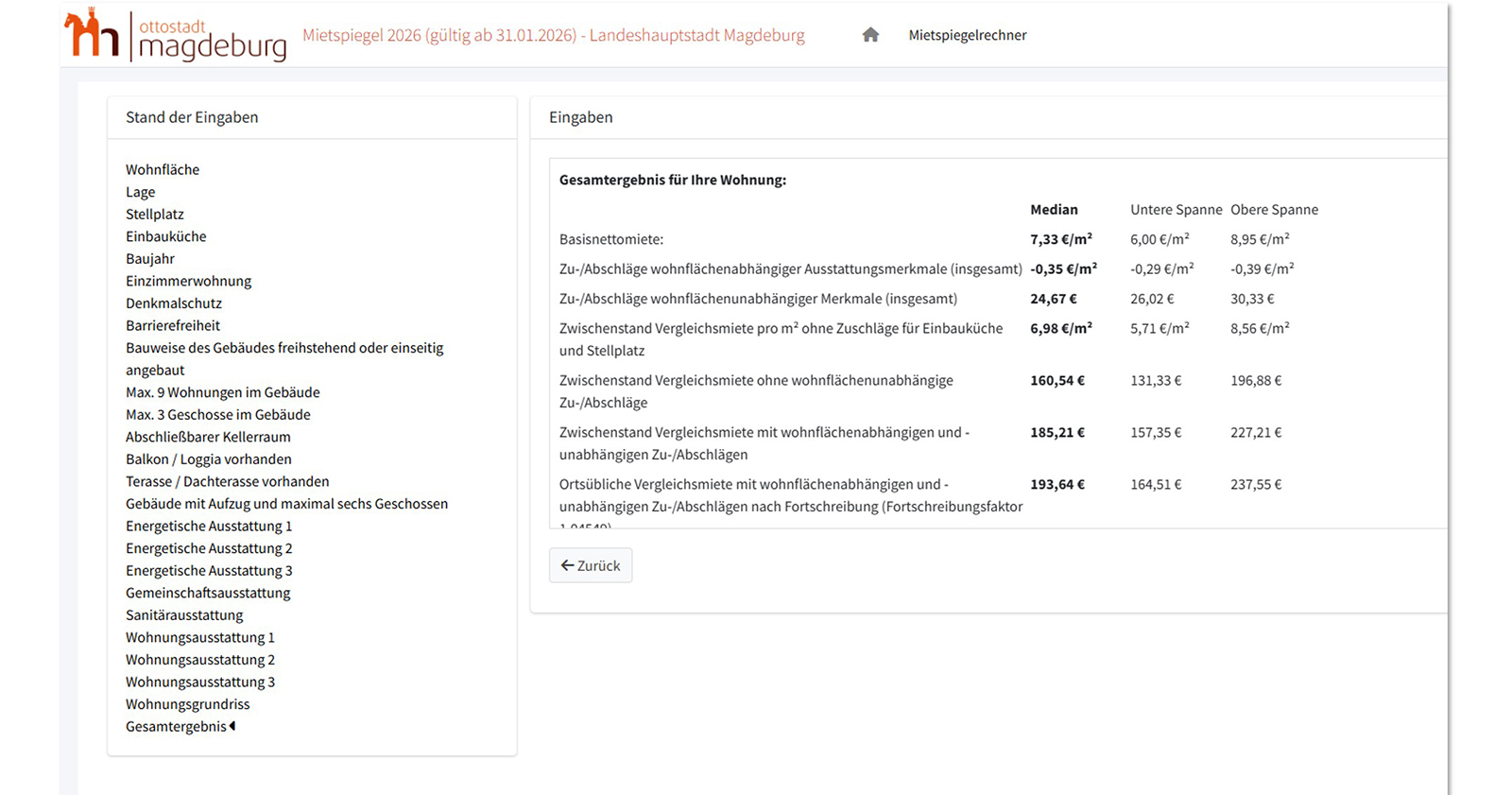Go to the Denkmalschutz entry
1512x795 pixels.
click(174, 303)
